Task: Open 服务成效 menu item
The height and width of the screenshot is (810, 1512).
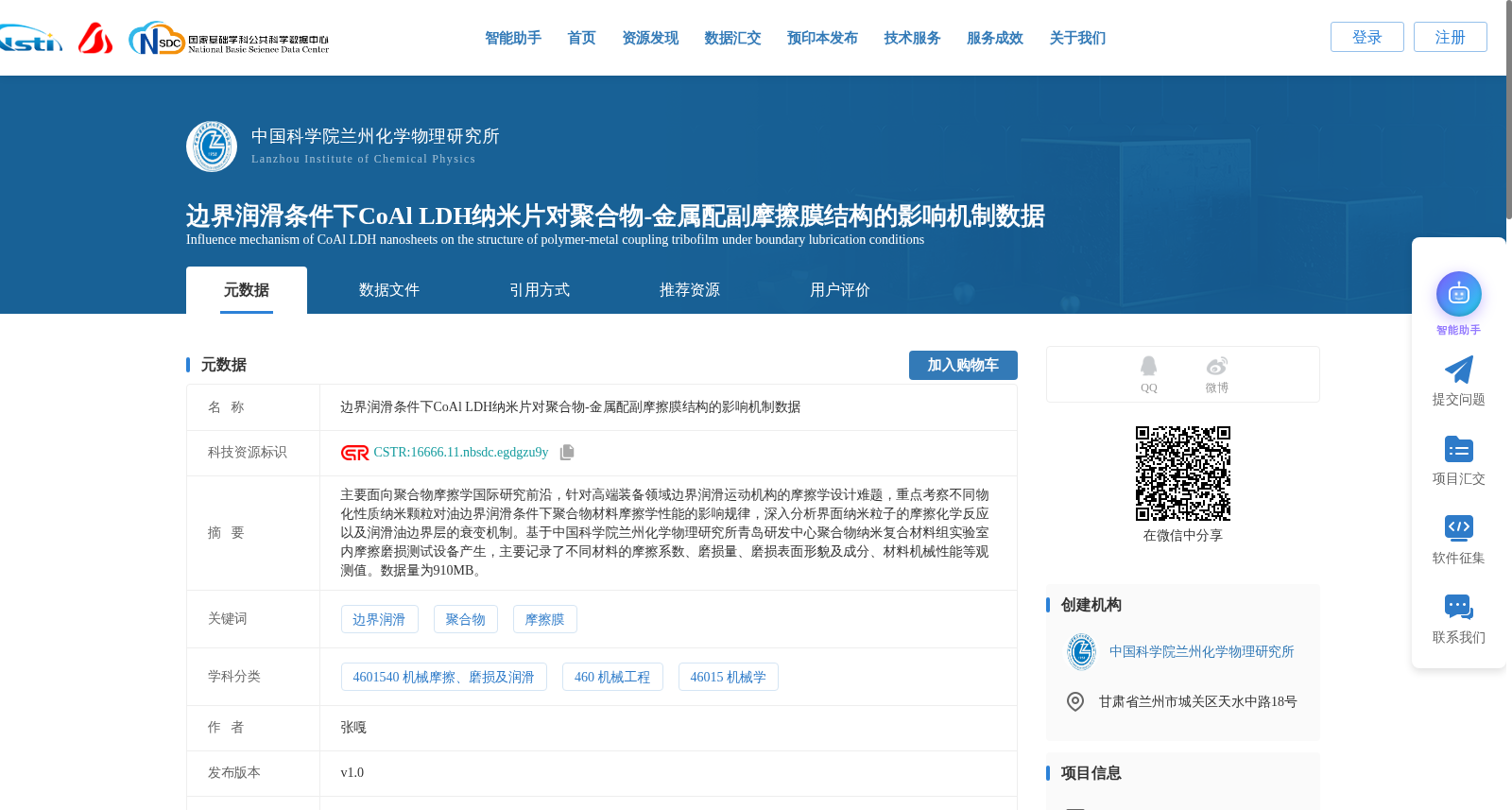Action: point(995,38)
